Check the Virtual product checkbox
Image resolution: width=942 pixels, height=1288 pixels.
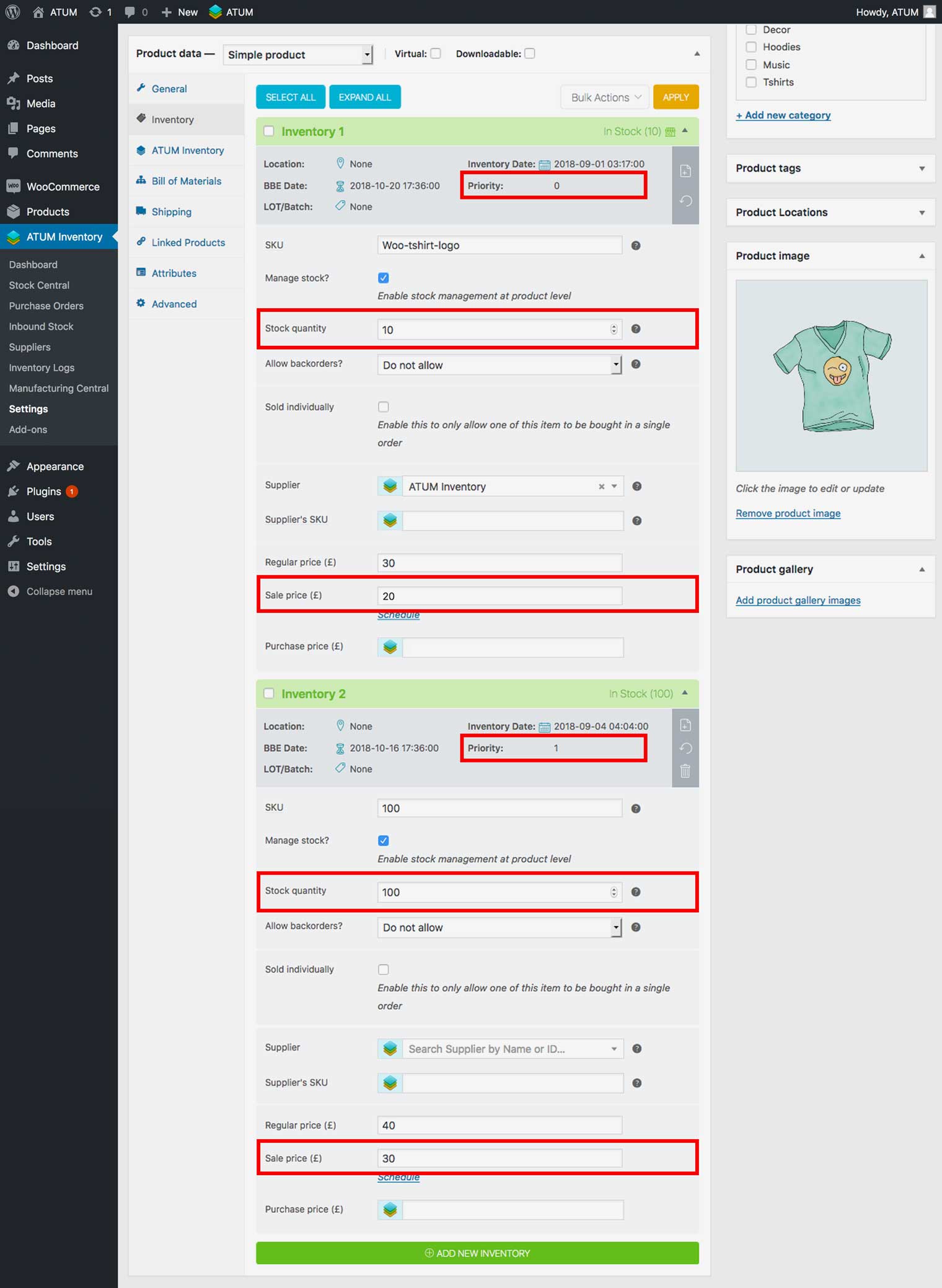tap(436, 54)
